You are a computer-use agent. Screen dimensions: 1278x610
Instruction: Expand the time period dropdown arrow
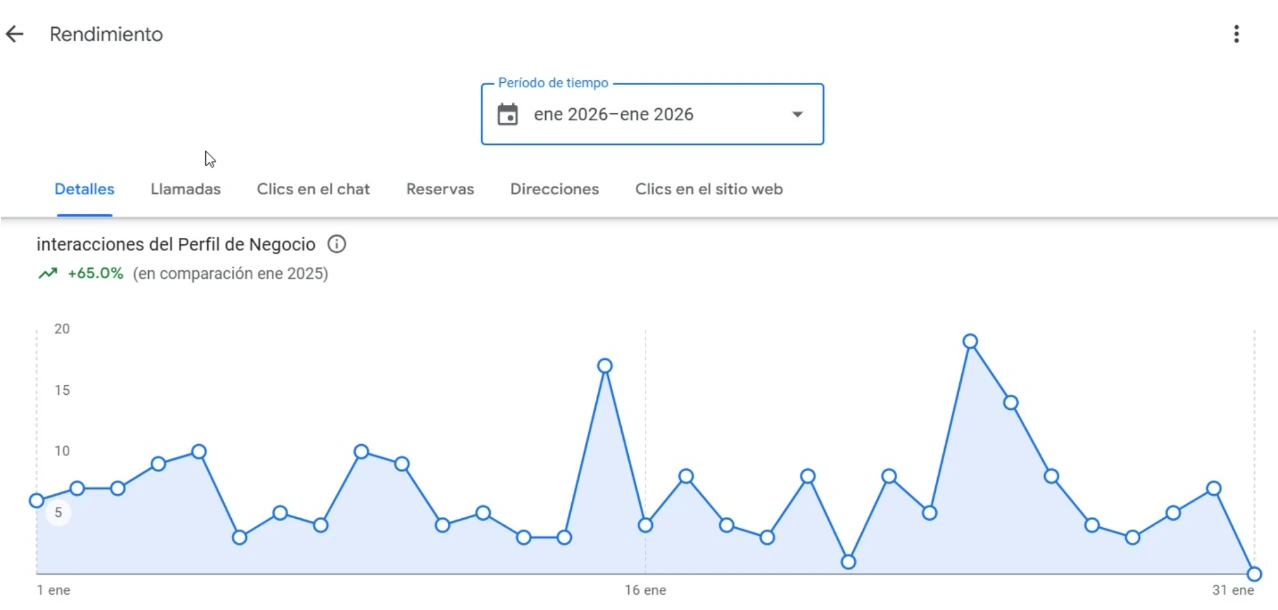tap(797, 114)
